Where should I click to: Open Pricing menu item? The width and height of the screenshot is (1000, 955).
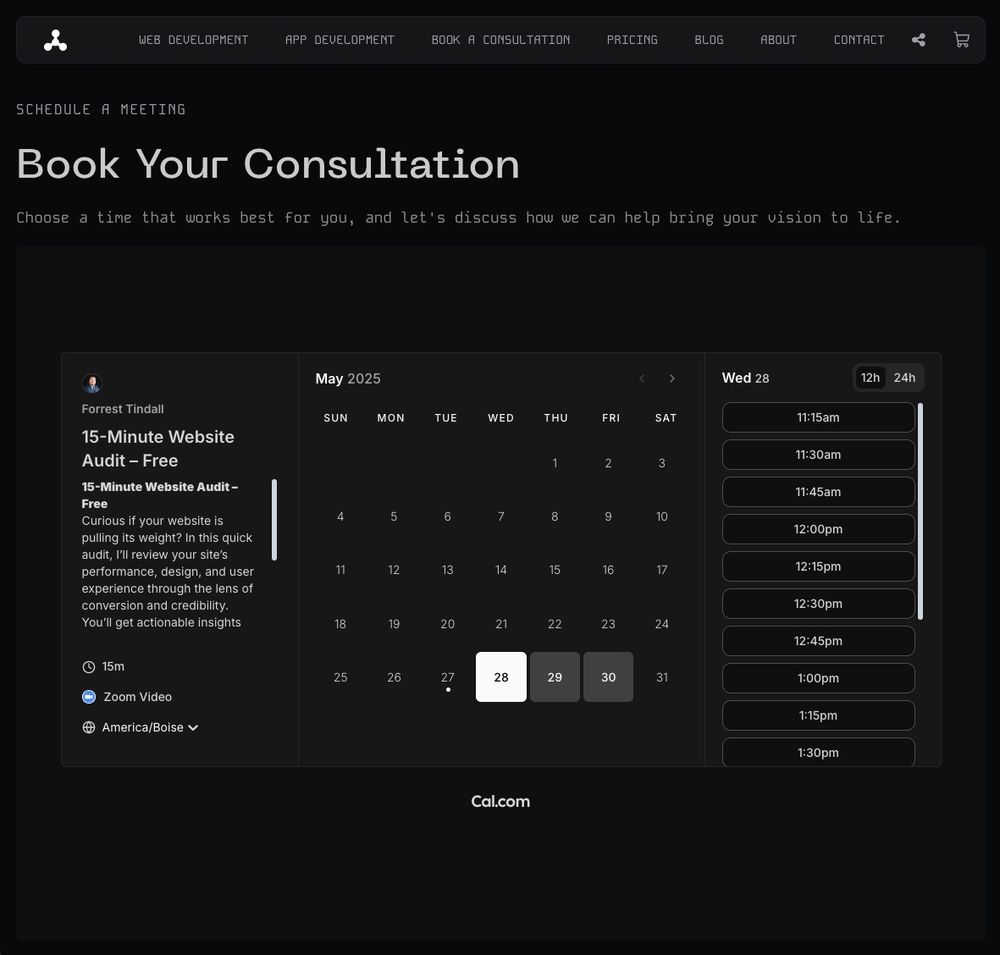point(632,40)
